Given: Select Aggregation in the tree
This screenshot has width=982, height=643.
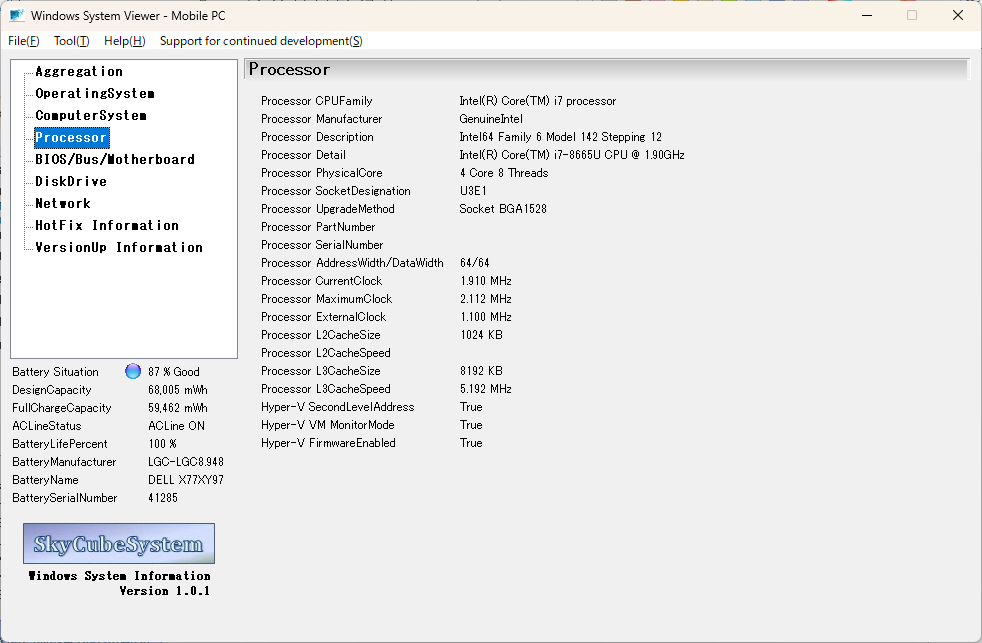Looking at the screenshot, I should point(79,71).
